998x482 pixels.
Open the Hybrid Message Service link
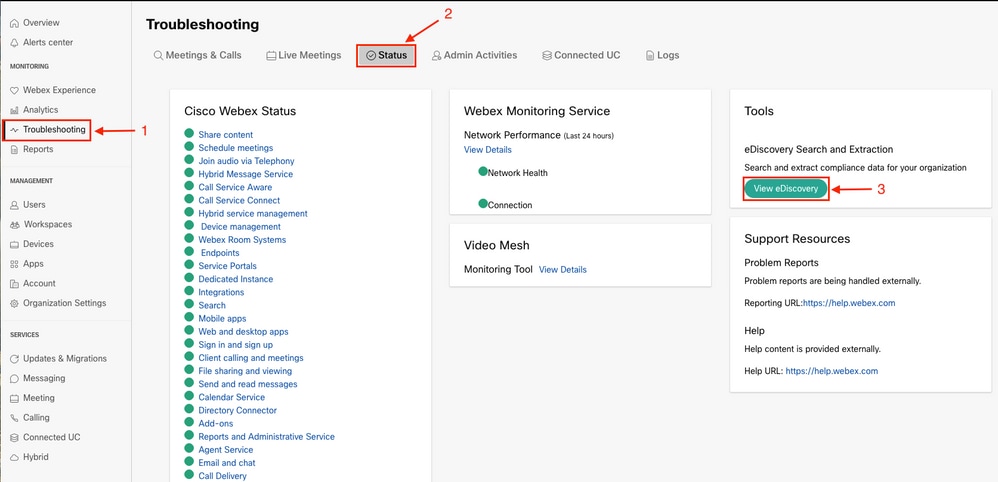coord(246,174)
